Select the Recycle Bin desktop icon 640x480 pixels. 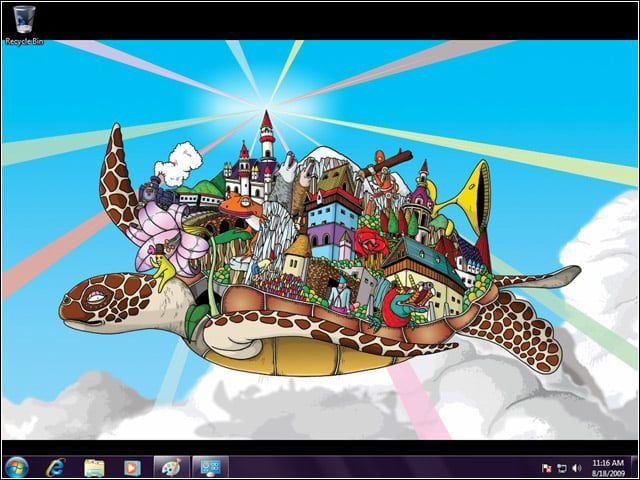(x=24, y=24)
